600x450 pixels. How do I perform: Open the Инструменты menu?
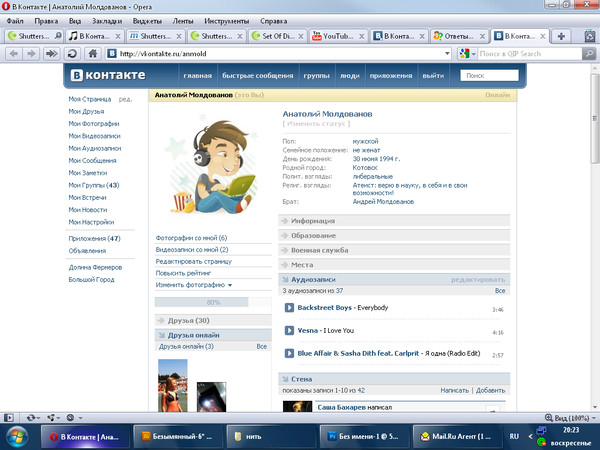coord(227,21)
